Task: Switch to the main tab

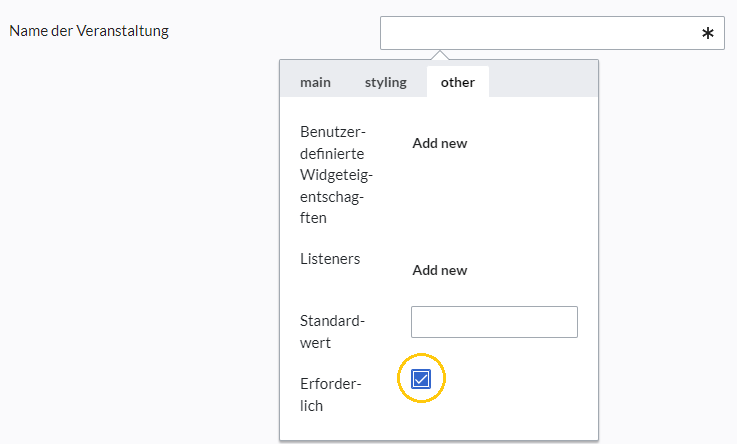Action: point(315,82)
